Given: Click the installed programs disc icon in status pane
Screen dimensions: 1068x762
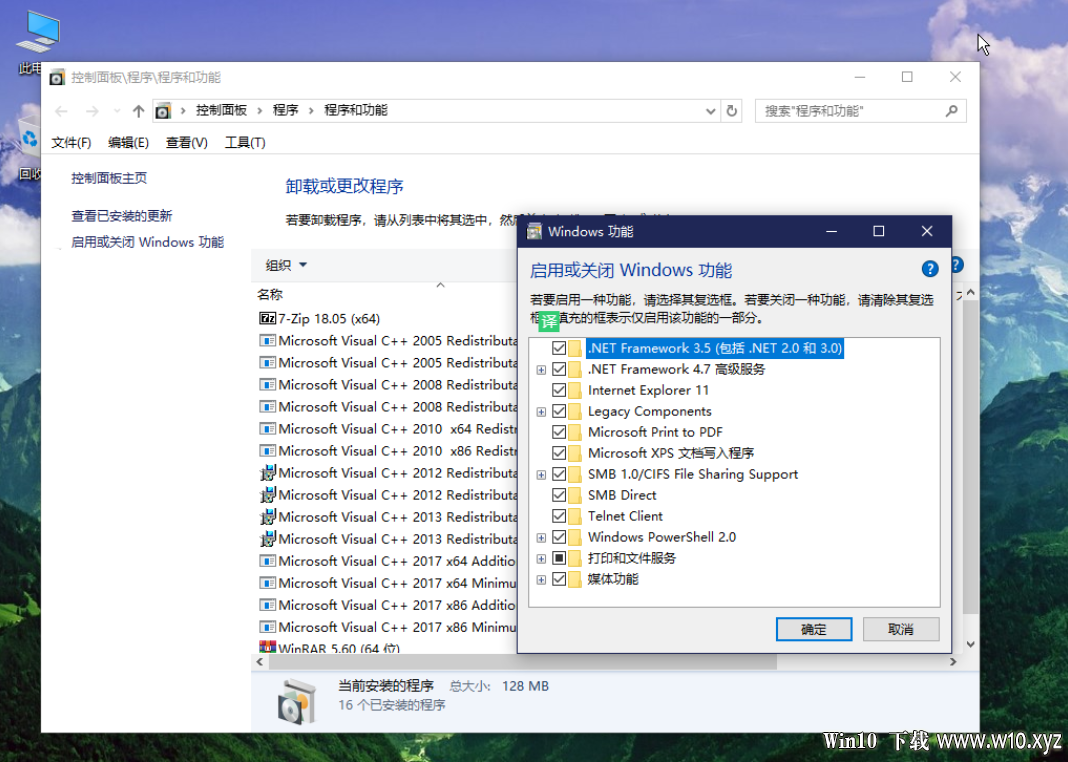Looking at the screenshot, I should (297, 701).
